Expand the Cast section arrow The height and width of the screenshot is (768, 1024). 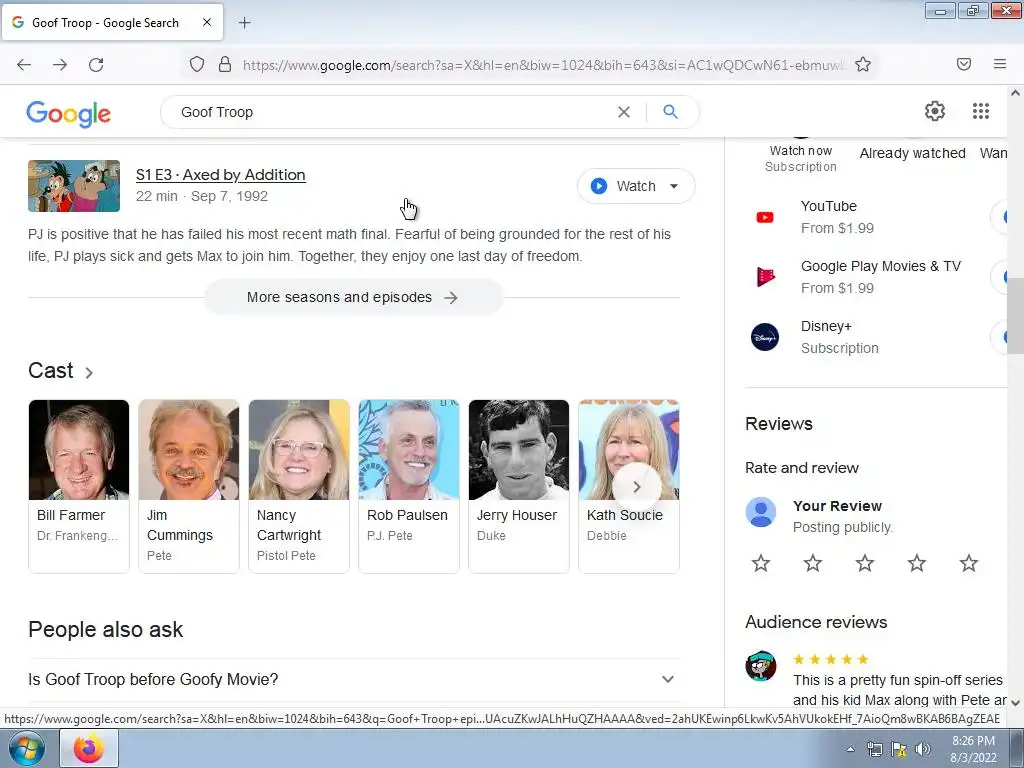point(89,372)
